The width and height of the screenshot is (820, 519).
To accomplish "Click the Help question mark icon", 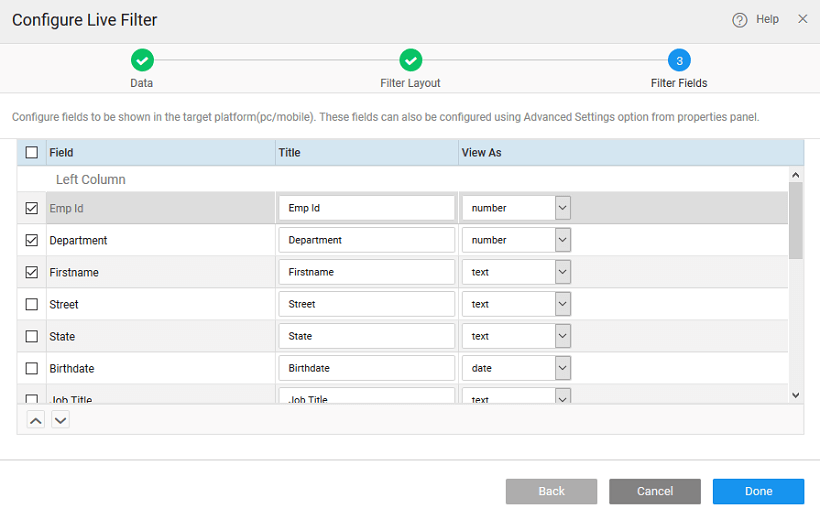I will (x=740, y=20).
